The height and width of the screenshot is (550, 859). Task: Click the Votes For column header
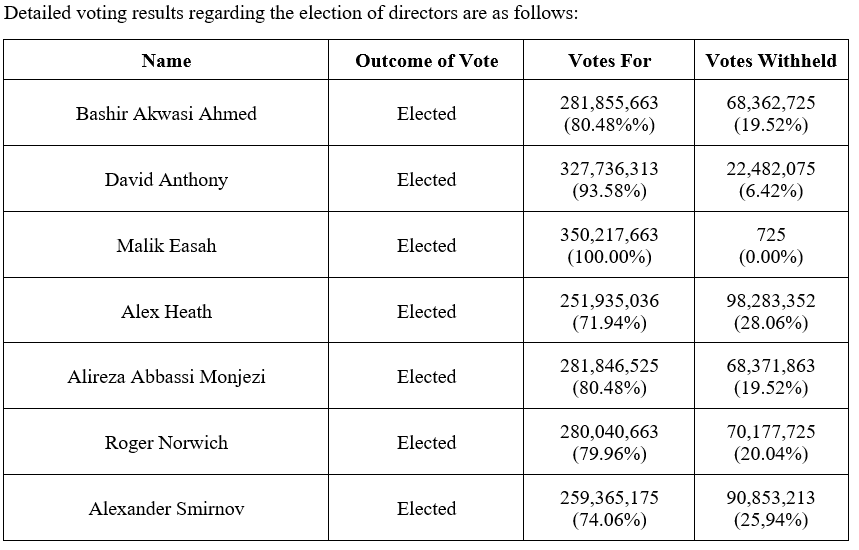click(609, 61)
